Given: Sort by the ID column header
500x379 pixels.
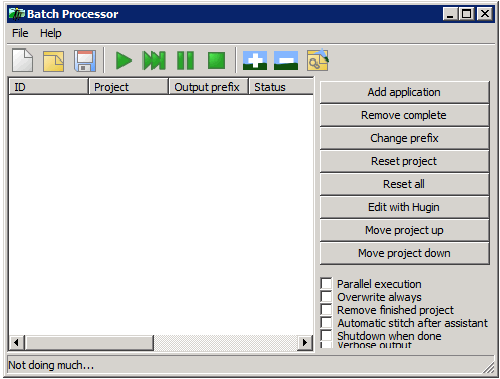Looking at the screenshot, I should tap(48, 87).
